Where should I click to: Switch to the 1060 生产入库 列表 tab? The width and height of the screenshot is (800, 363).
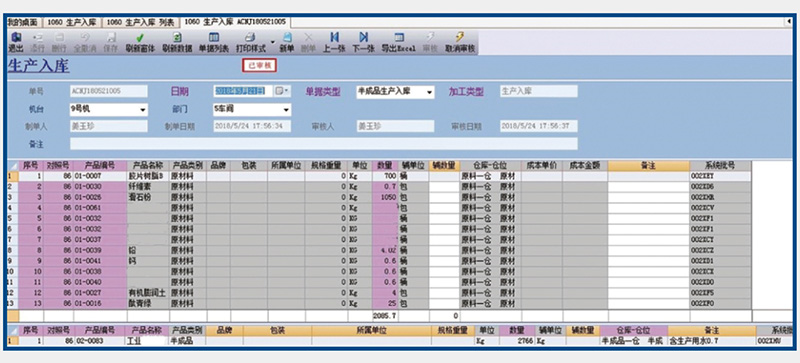click(x=140, y=22)
